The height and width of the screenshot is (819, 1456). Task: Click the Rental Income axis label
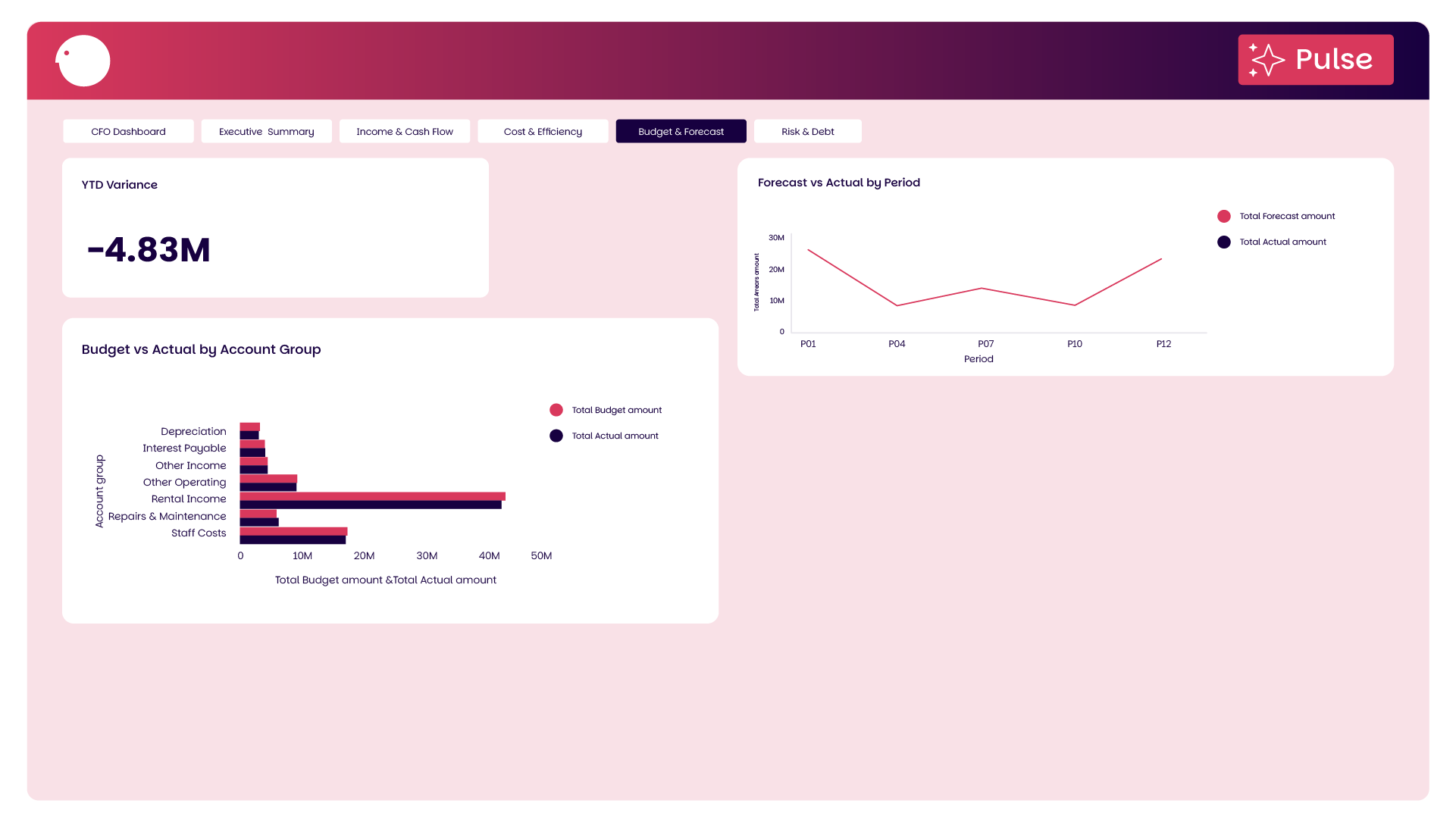pyautogui.click(x=189, y=499)
